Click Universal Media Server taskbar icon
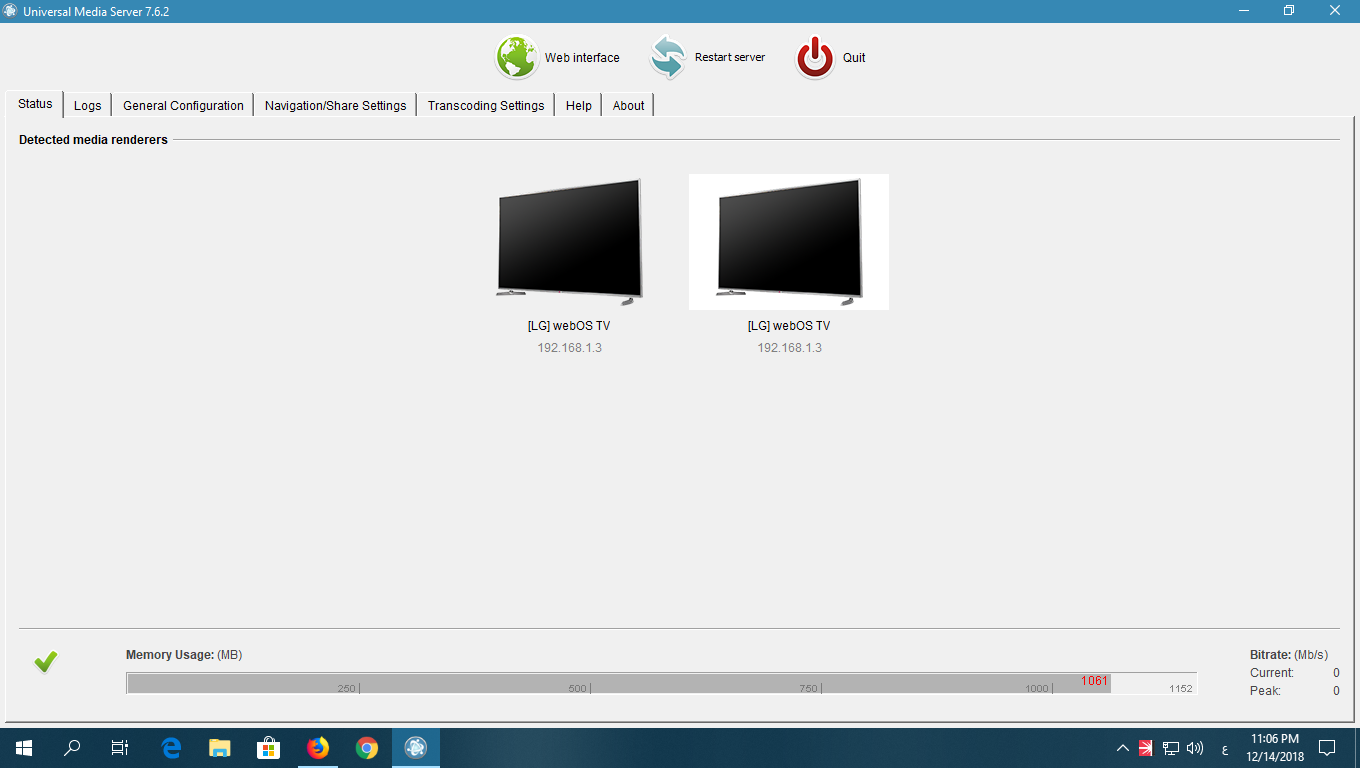The height and width of the screenshot is (768, 1360). (x=416, y=748)
